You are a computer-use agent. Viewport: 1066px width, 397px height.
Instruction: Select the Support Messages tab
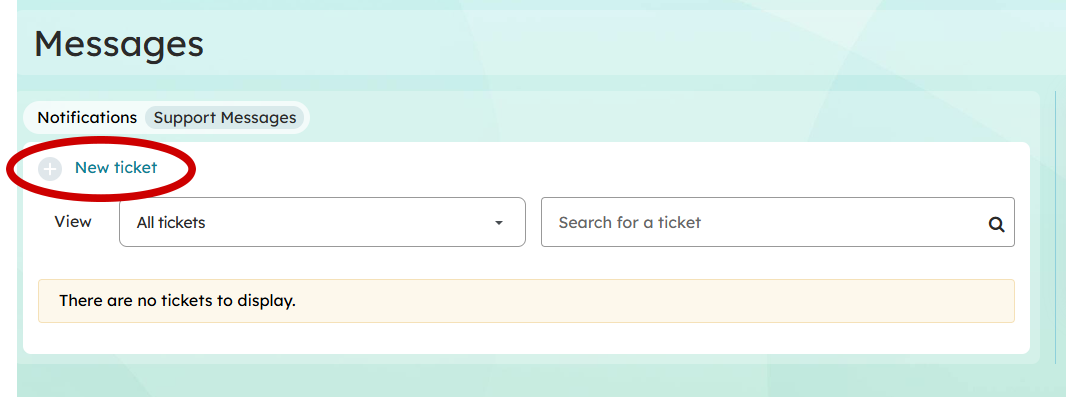click(x=225, y=118)
